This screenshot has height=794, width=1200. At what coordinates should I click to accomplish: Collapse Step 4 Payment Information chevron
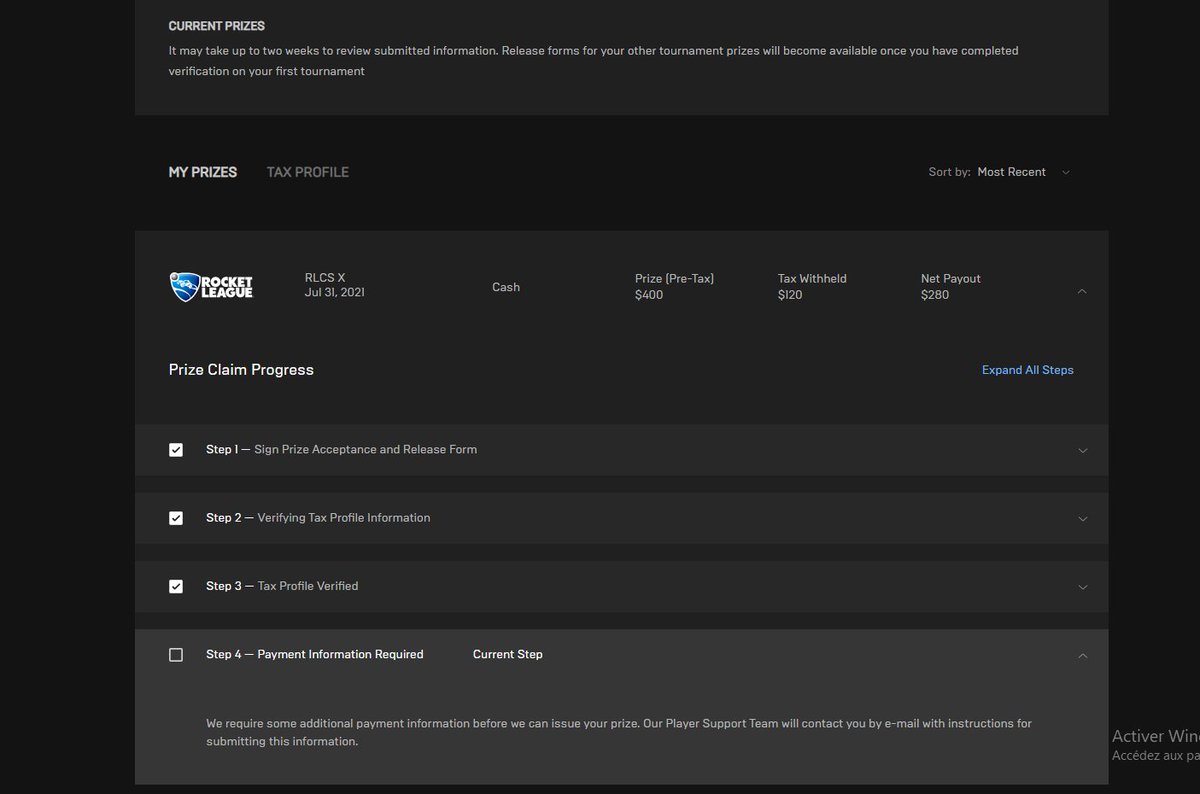pos(1082,655)
